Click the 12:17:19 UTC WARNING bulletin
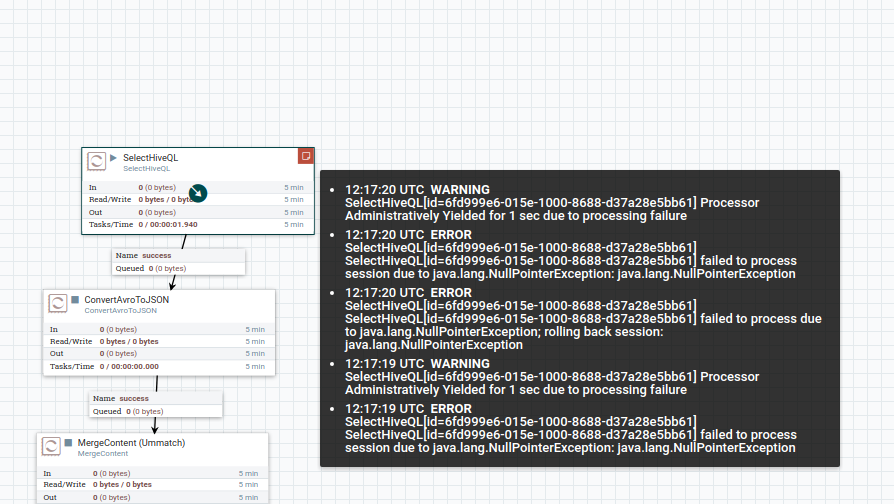894x504 pixels. click(x=552, y=377)
